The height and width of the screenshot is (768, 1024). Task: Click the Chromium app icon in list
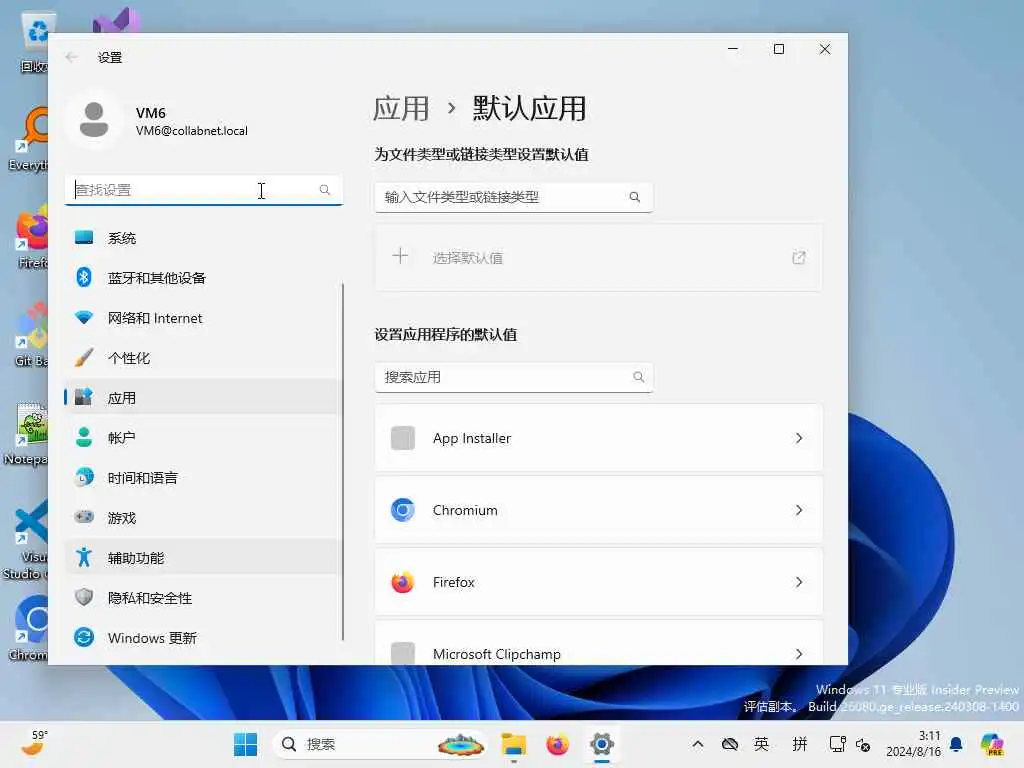click(403, 509)
